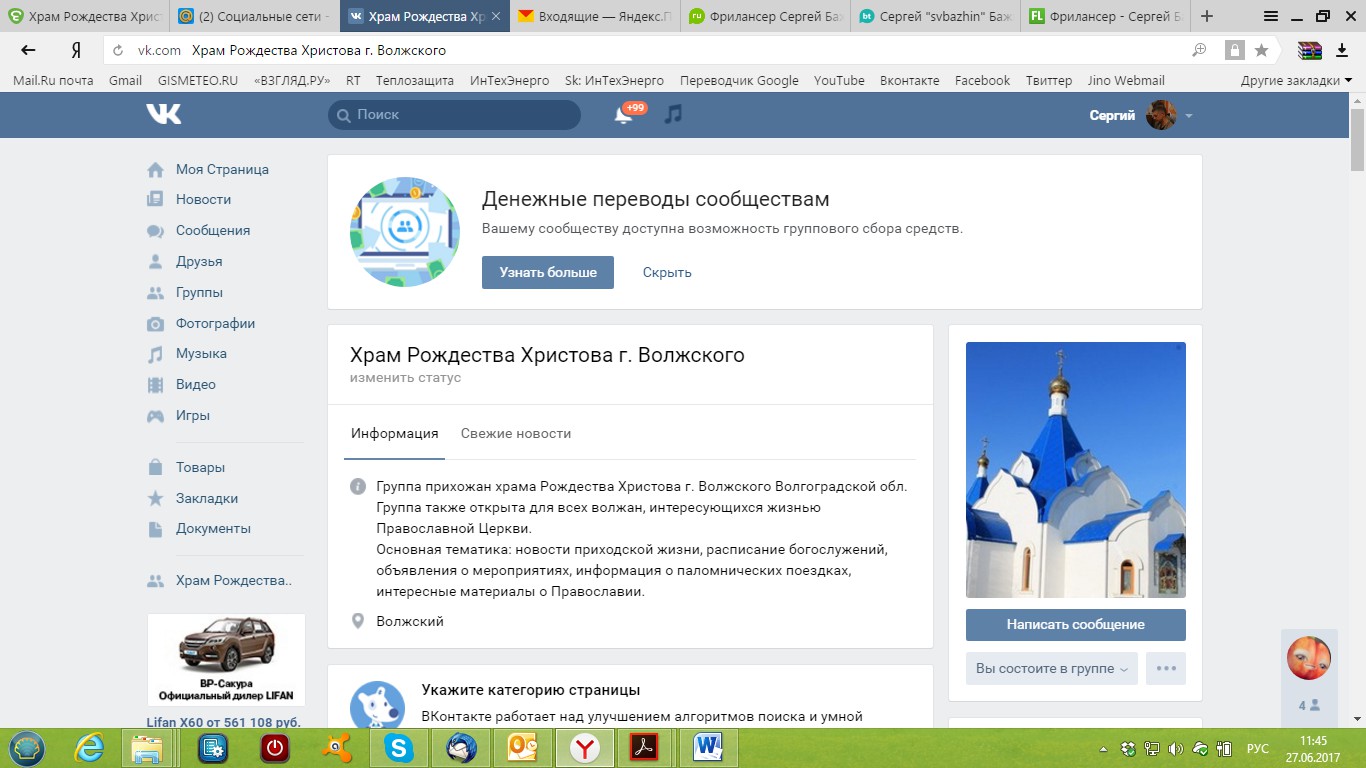Viewport: 1366px width, 768px height.
Task: Open the Facebook bookmark
Action: click(x=982, y=80)
